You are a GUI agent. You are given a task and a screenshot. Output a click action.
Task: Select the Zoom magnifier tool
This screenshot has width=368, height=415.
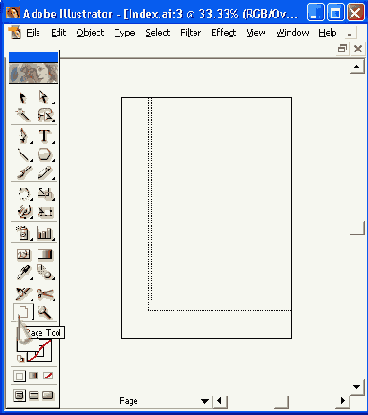(45, 312)
